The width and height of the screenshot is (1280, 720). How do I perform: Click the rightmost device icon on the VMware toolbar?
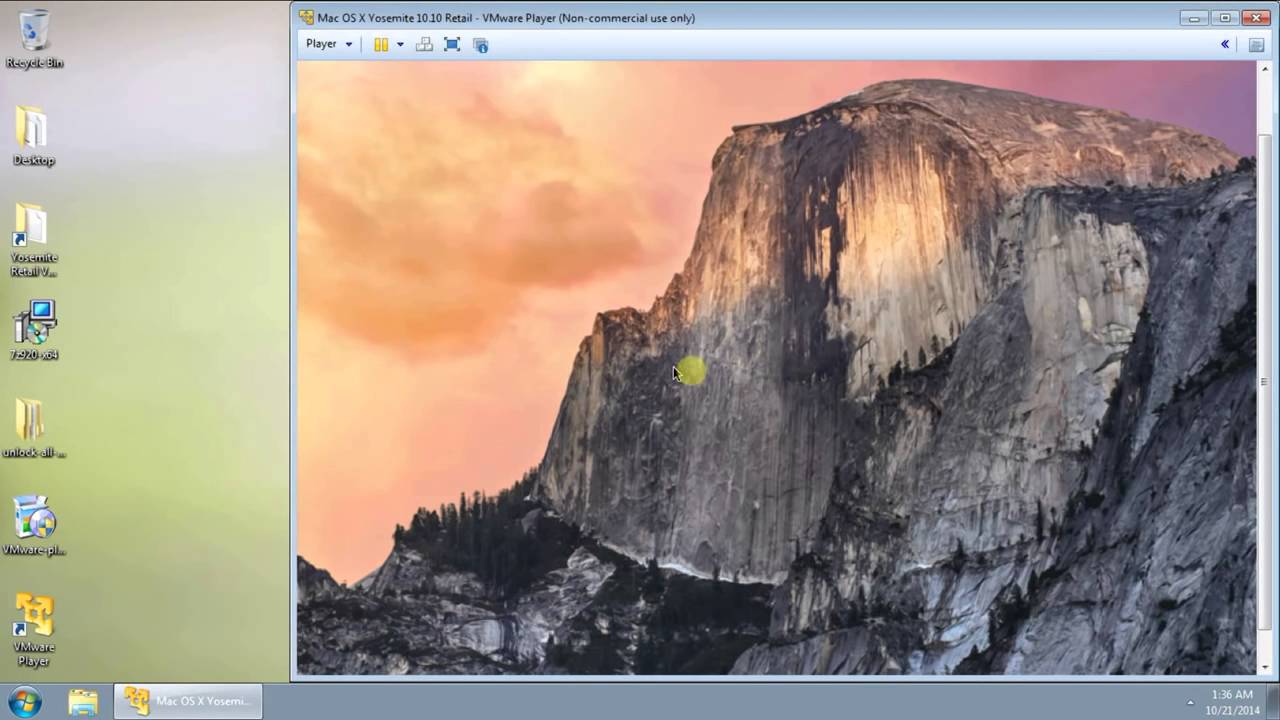coord(1256,44)
